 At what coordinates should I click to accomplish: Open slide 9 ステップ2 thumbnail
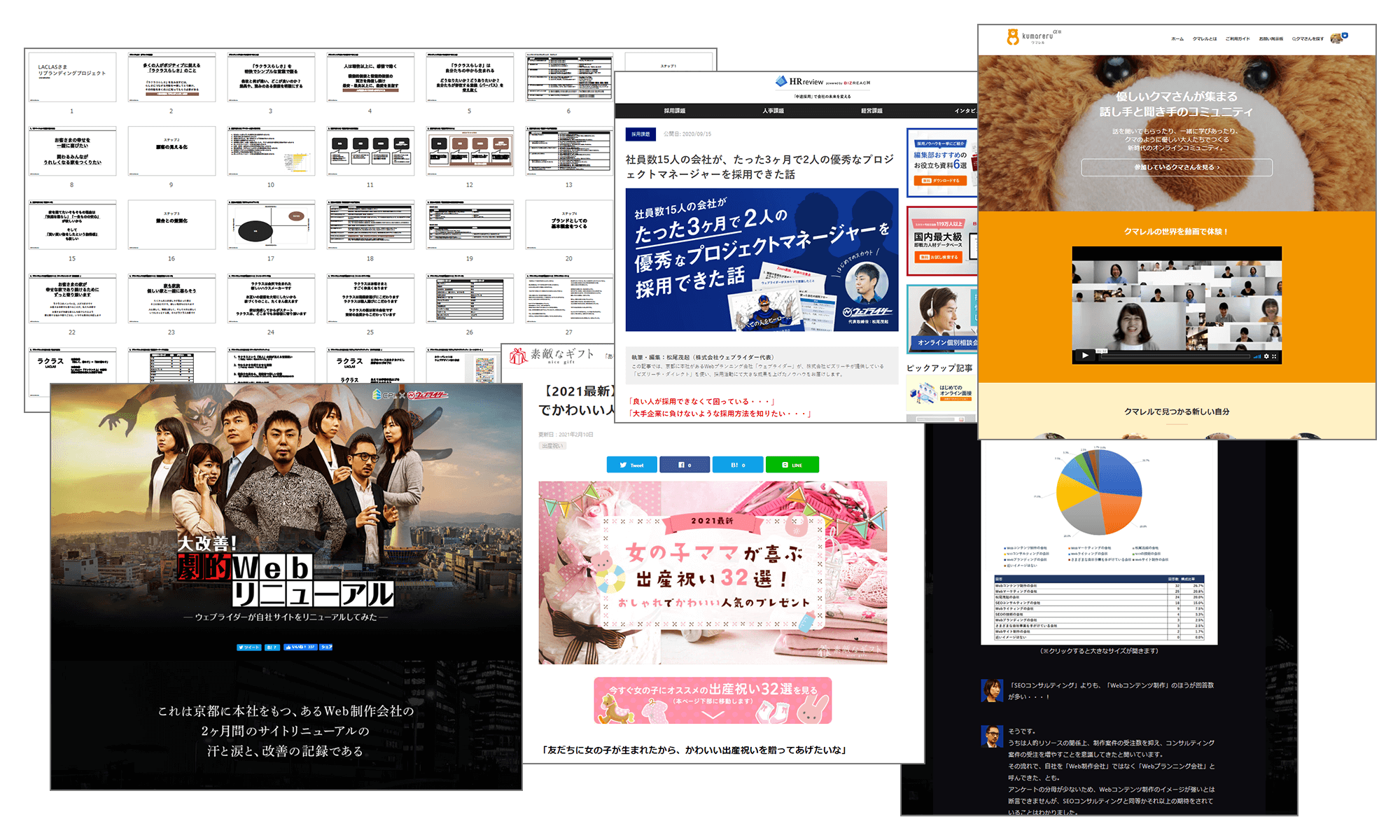coord(171,150)
